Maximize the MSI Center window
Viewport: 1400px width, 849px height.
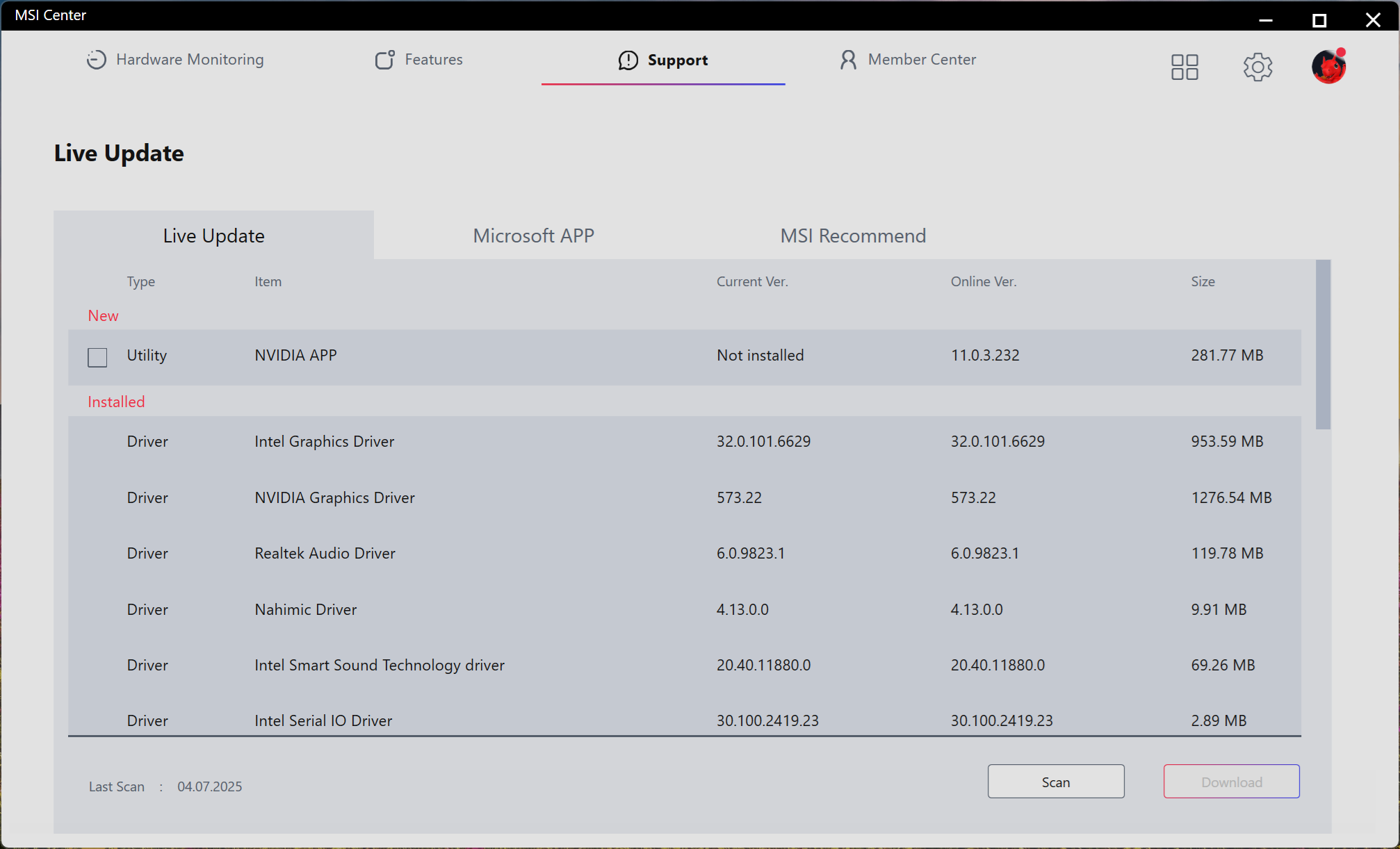tap(1319, 19)
